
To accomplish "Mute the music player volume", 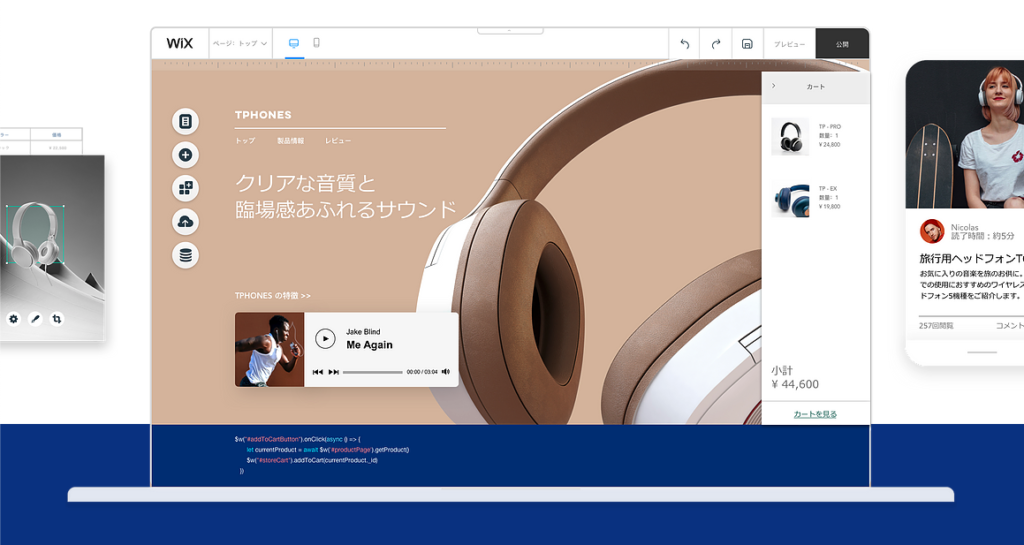I will point(446,372).
